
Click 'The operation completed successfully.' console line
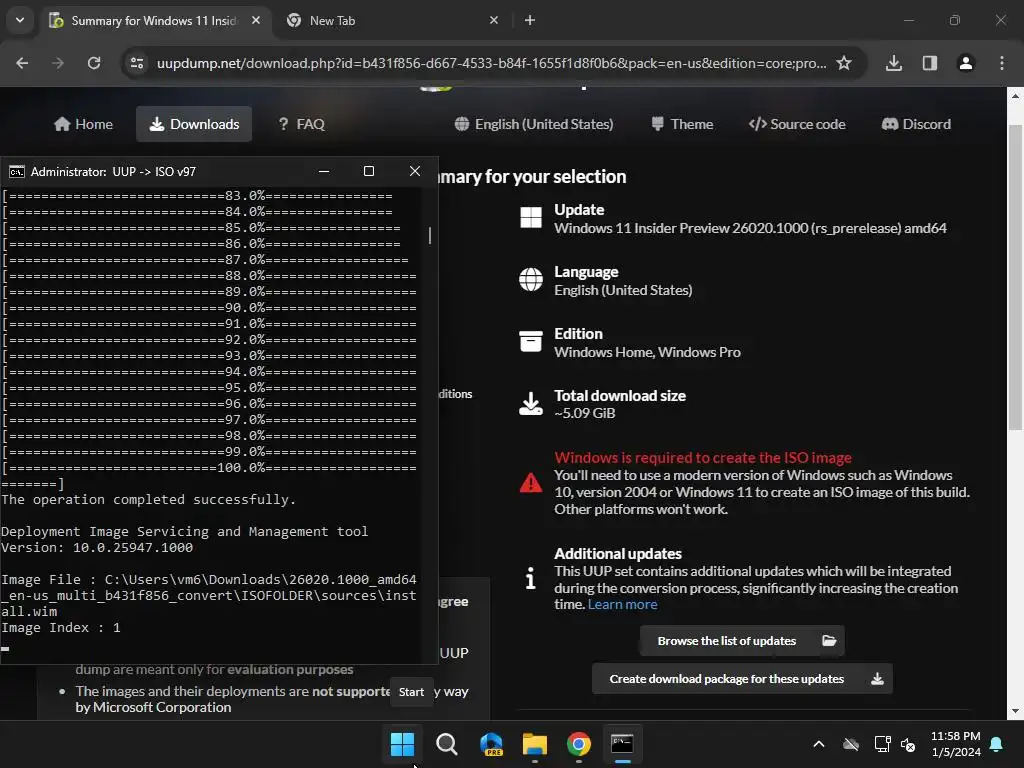pos(148,500)
